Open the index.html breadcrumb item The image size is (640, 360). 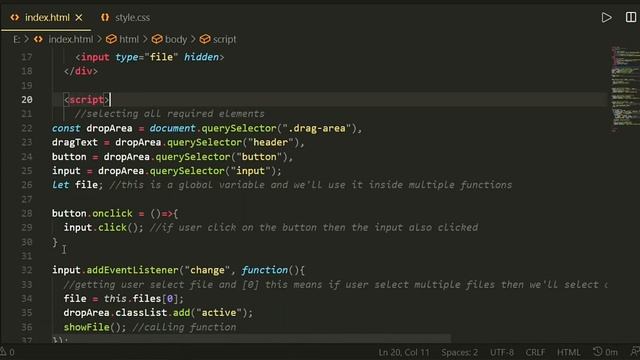point(71,39)
